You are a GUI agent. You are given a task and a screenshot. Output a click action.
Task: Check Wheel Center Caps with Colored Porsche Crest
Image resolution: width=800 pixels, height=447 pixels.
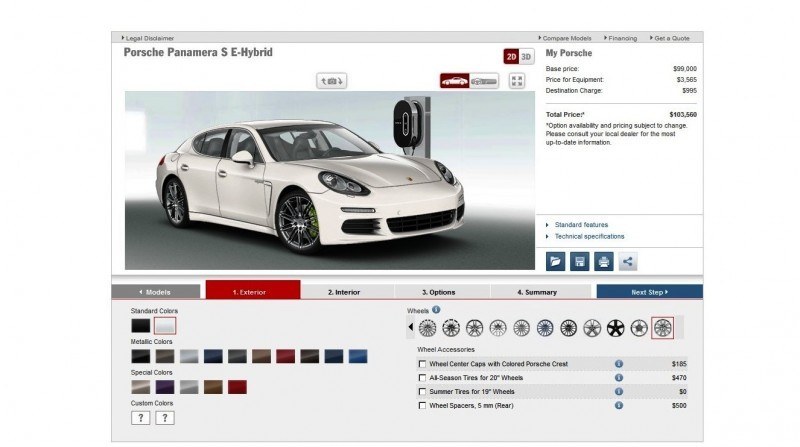coord(422,364)
